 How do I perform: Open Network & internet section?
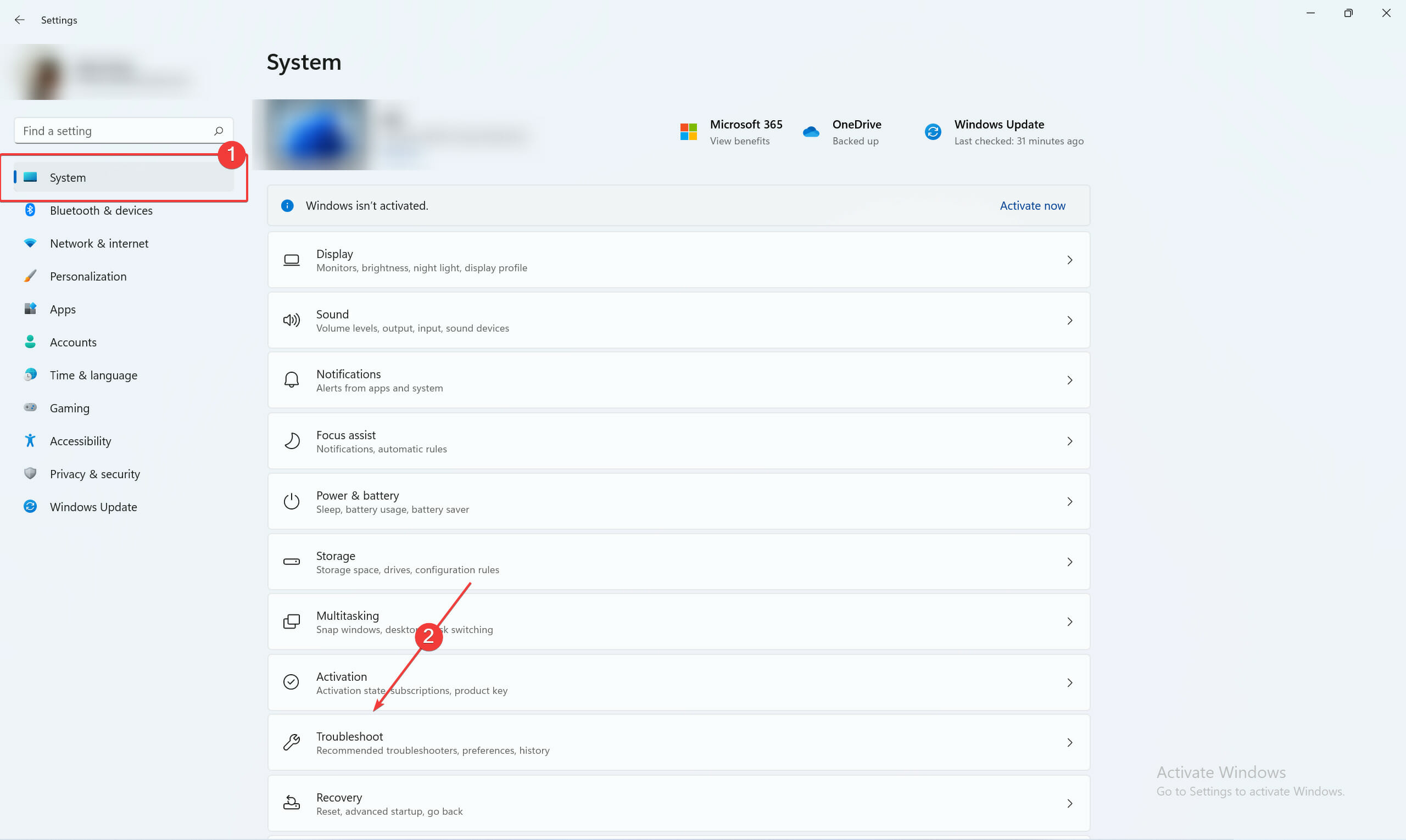[124, 243]
